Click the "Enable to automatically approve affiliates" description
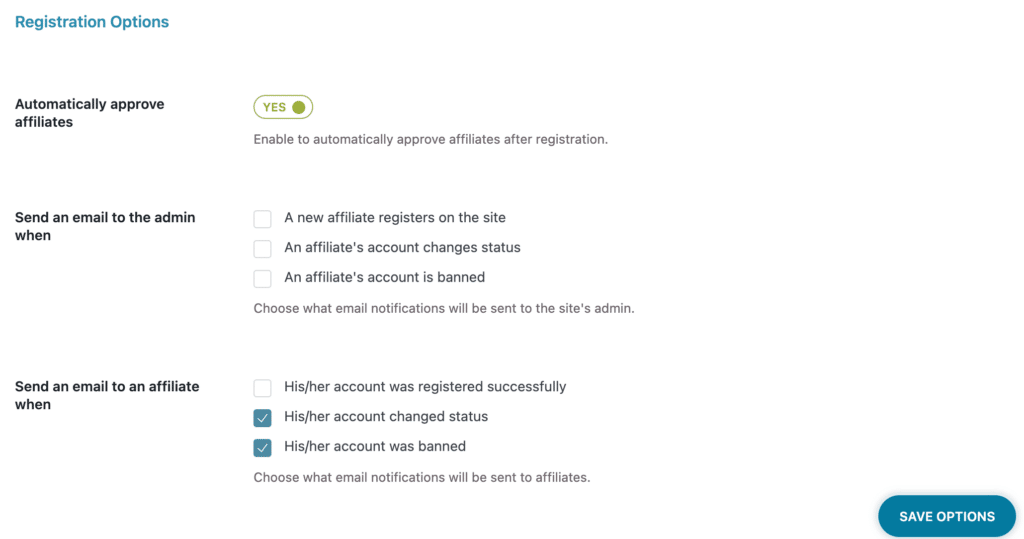This screenshot has width=1024, height=539. pyautogui.click(x=430, y=139)
